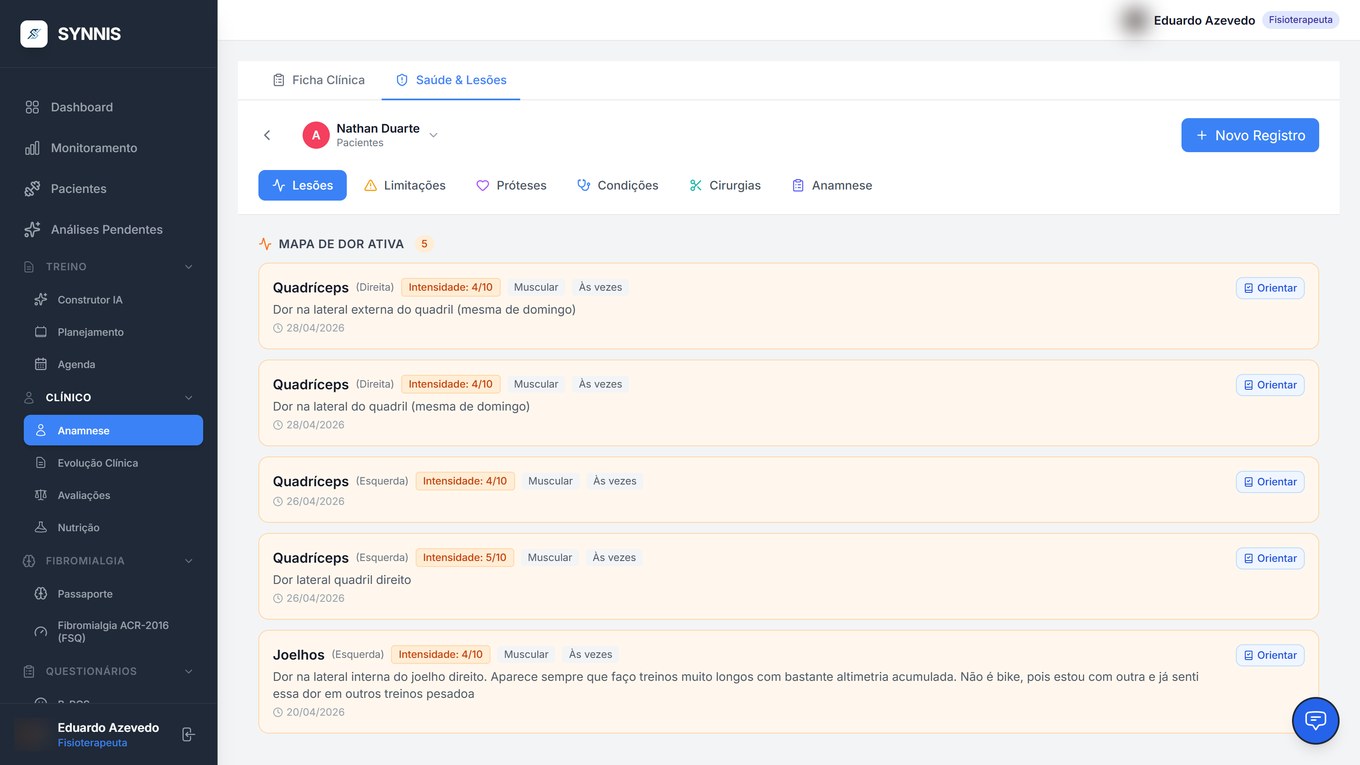Click the SYNNIS logo icon
This screenshot has width=1360, height=765.
click(x=34, y=34)
